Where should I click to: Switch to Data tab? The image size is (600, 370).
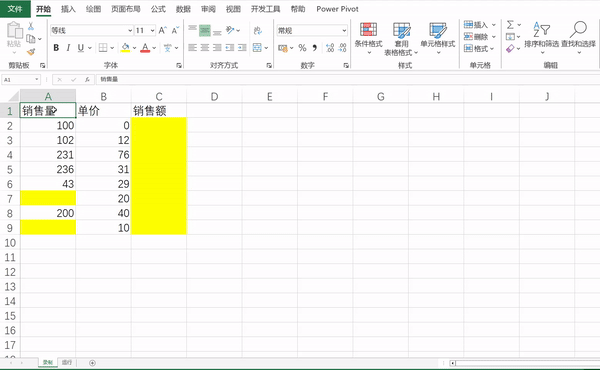[183, 9]
